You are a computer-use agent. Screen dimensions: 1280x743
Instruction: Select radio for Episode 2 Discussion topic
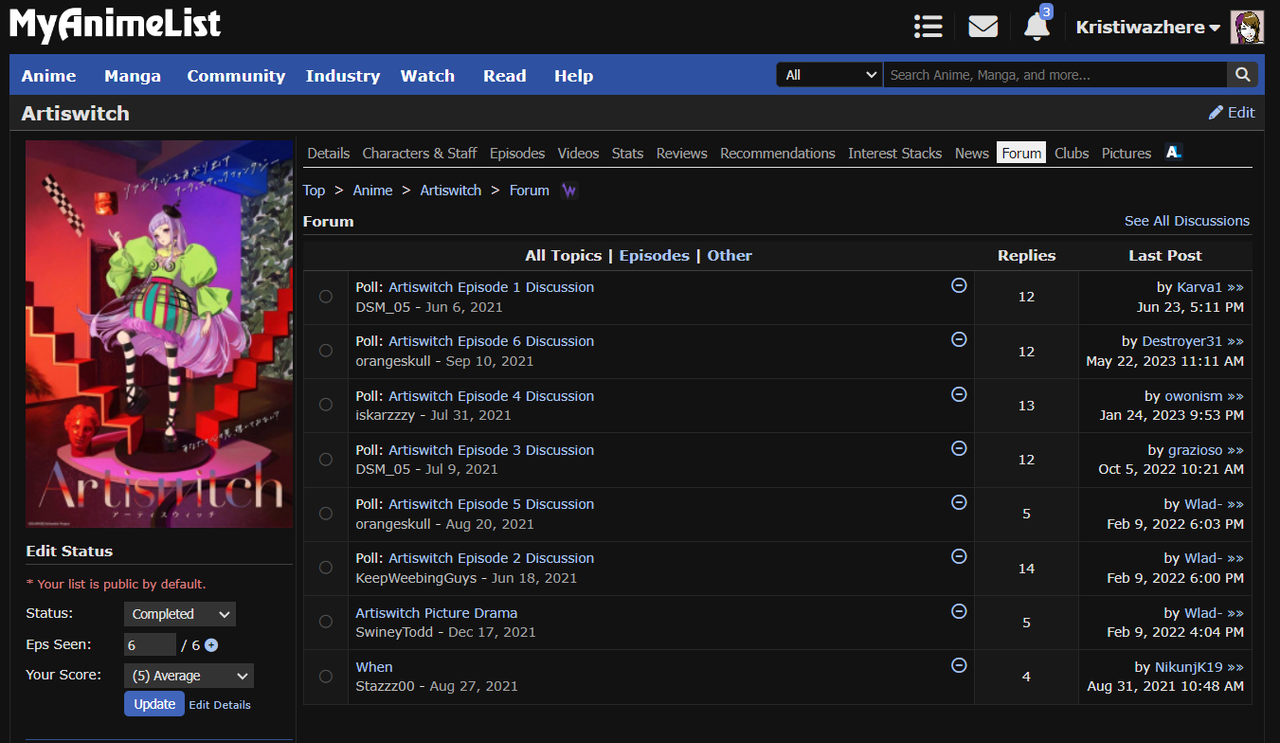point(326,568)
